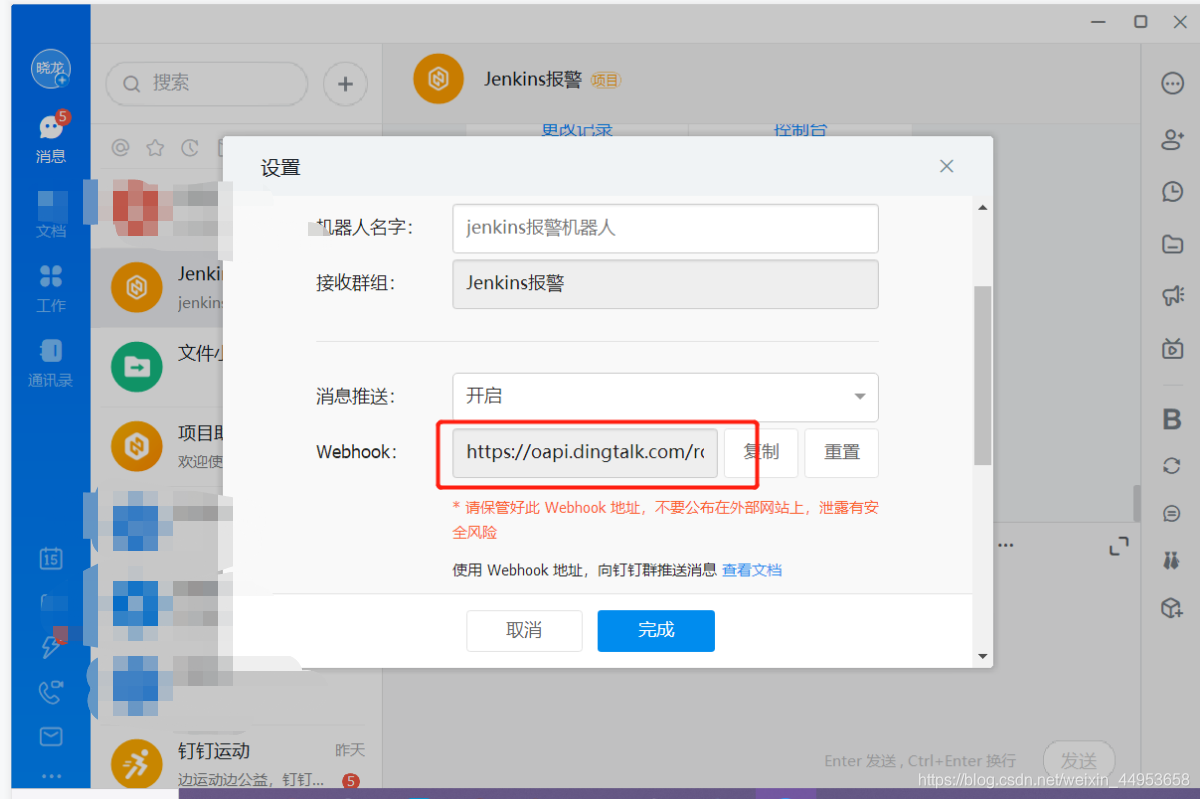Open the 工作 workbench icon
This screenshot has height=799, width=1200.
pyautogui.click(x=51, y=288)
